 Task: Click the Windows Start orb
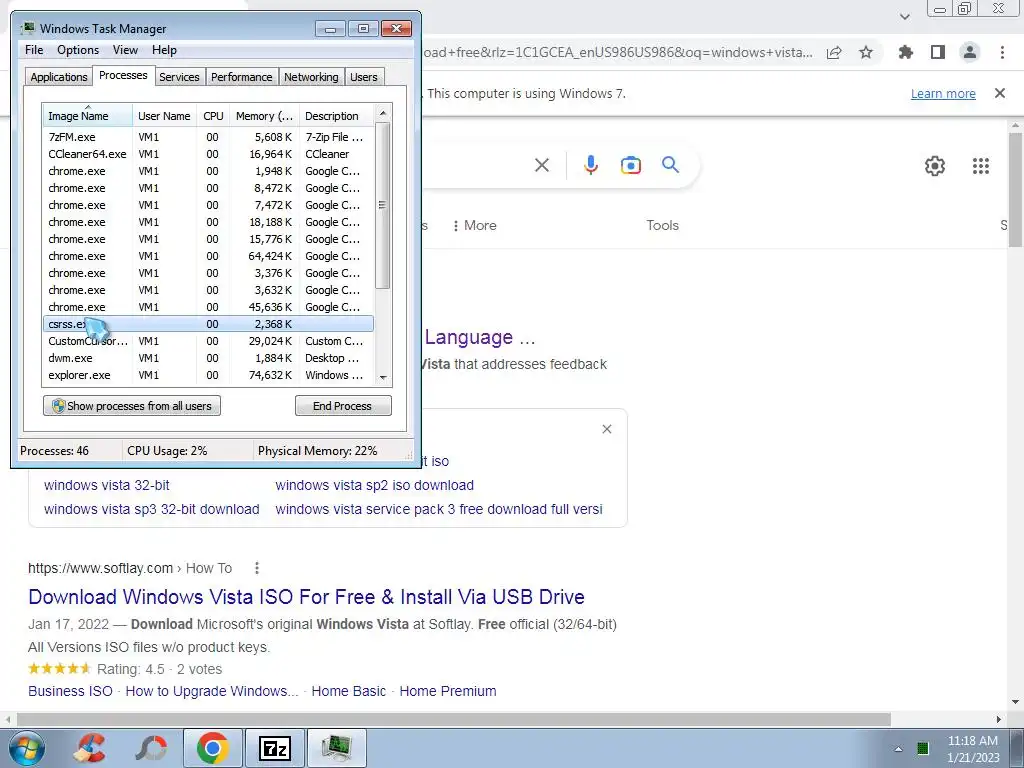pyautogui.click(x=27, y=748)
